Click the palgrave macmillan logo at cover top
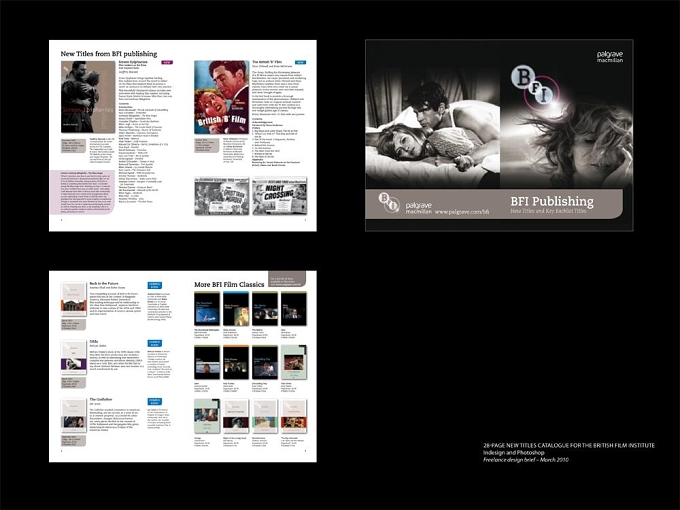 (610, 57)
